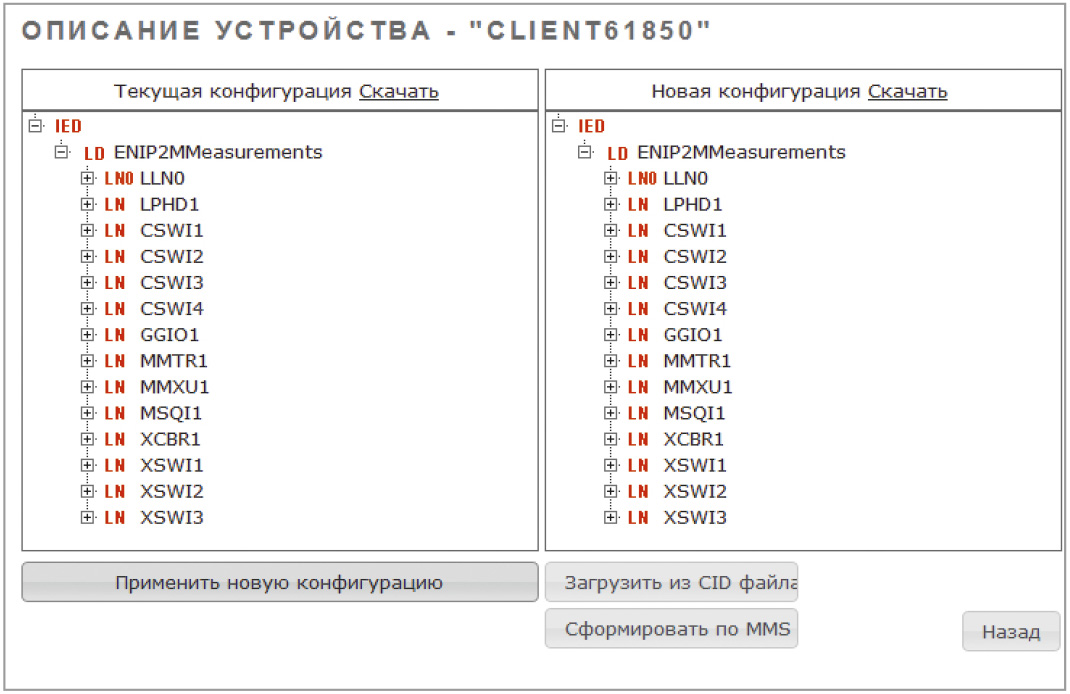Collapse the IED node in current configuration
1070x694 pixels.
pos(35,126)
